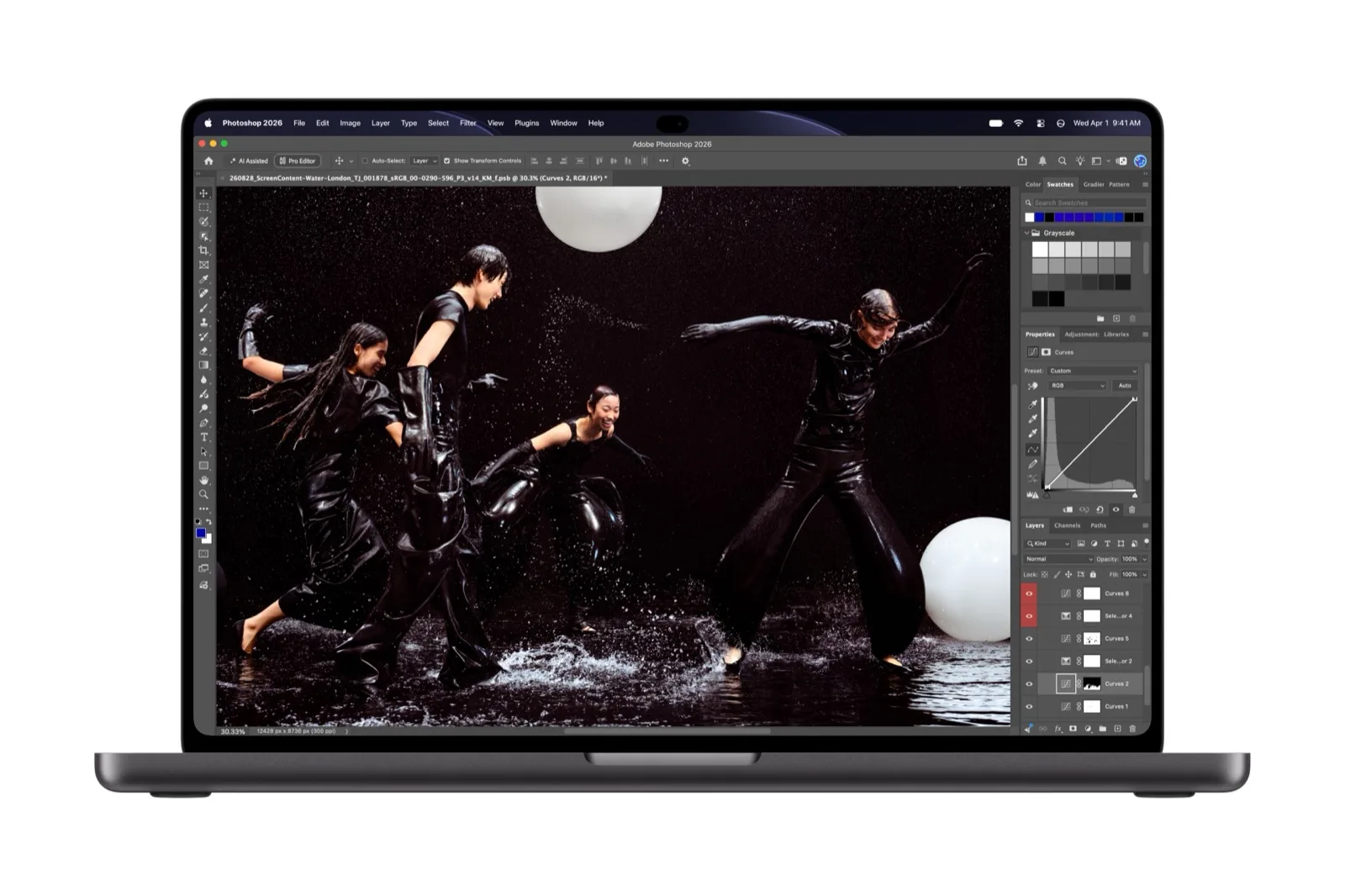The width and height of the screenshot is (1345, 896).
Task: Click the AI Assisted button
Action: tap(249, 161)
